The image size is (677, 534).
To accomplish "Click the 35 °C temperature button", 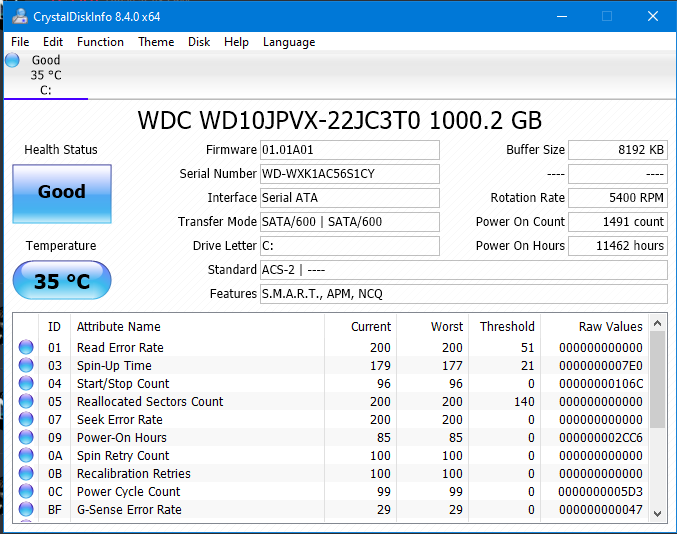I will (61, 281).
